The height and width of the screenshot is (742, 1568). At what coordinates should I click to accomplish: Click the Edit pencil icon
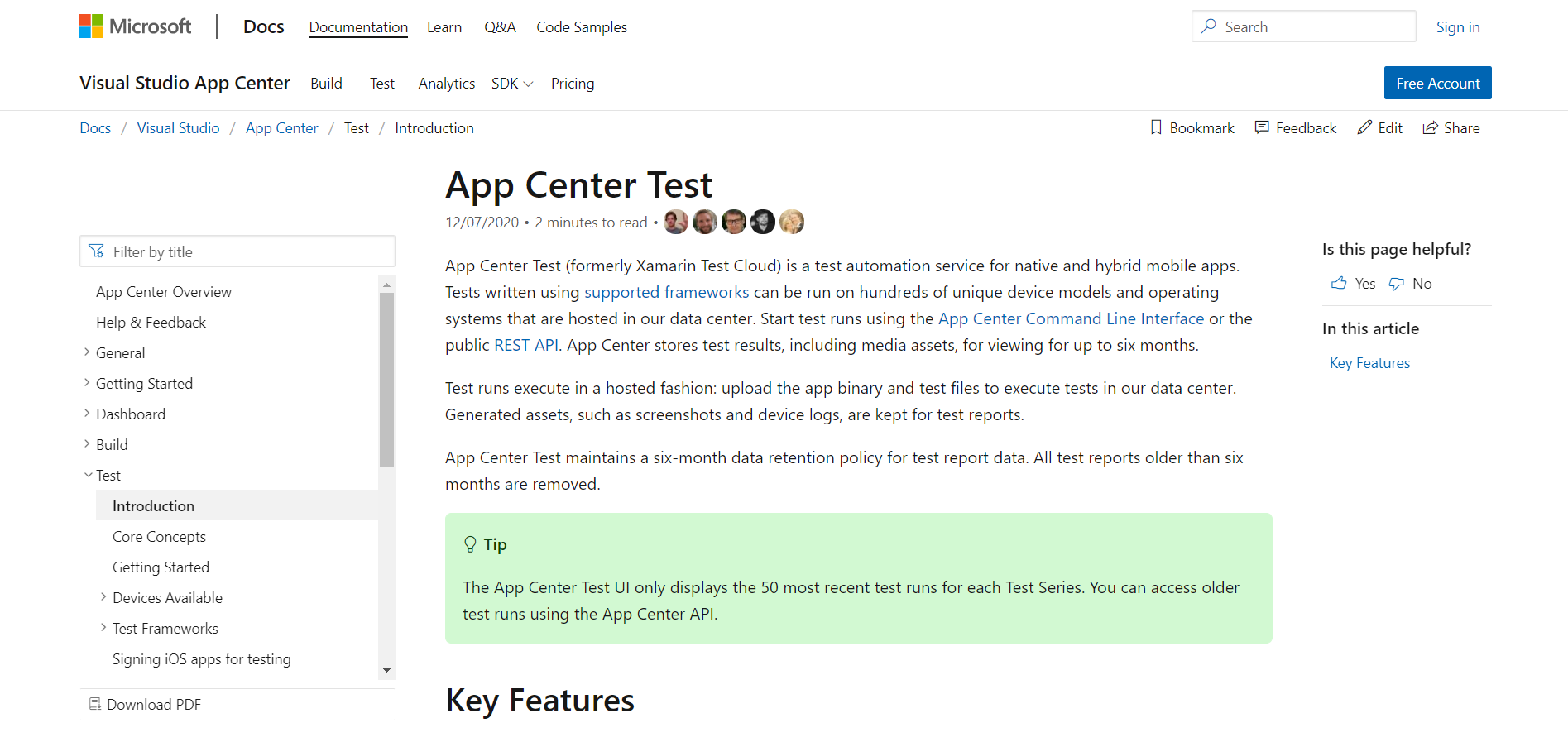click(x=1364, y=127)
